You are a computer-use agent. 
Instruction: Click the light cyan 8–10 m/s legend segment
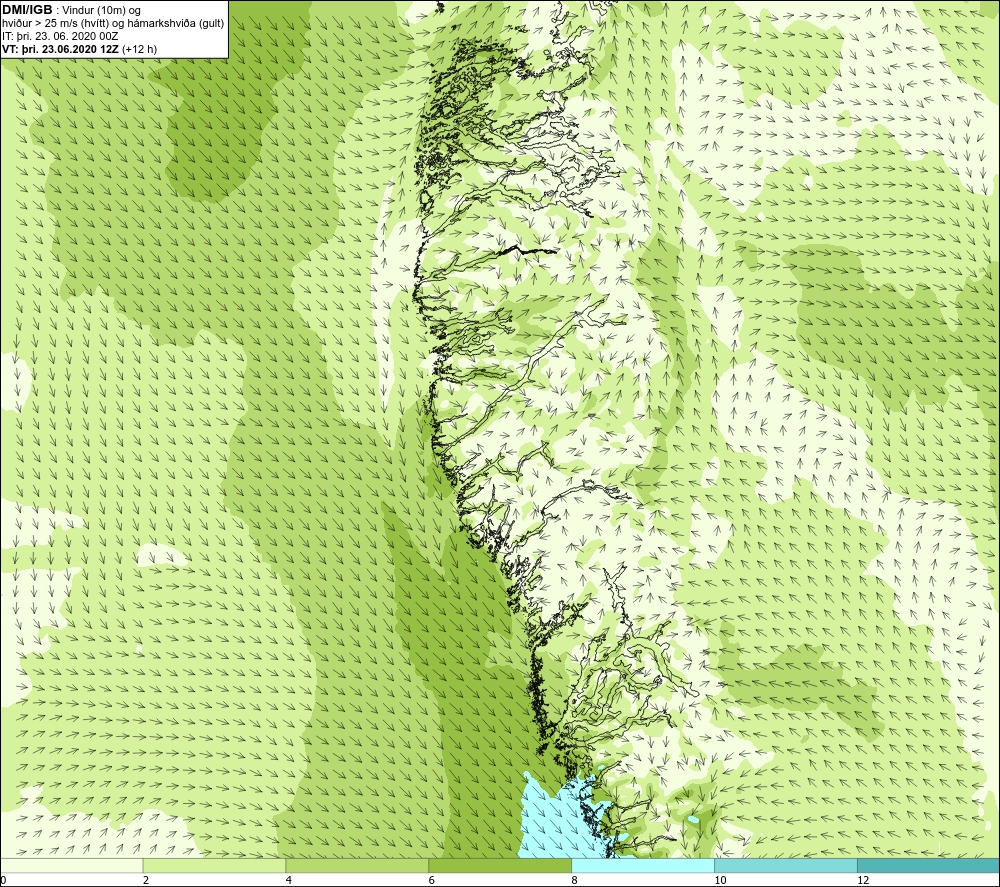643,865
